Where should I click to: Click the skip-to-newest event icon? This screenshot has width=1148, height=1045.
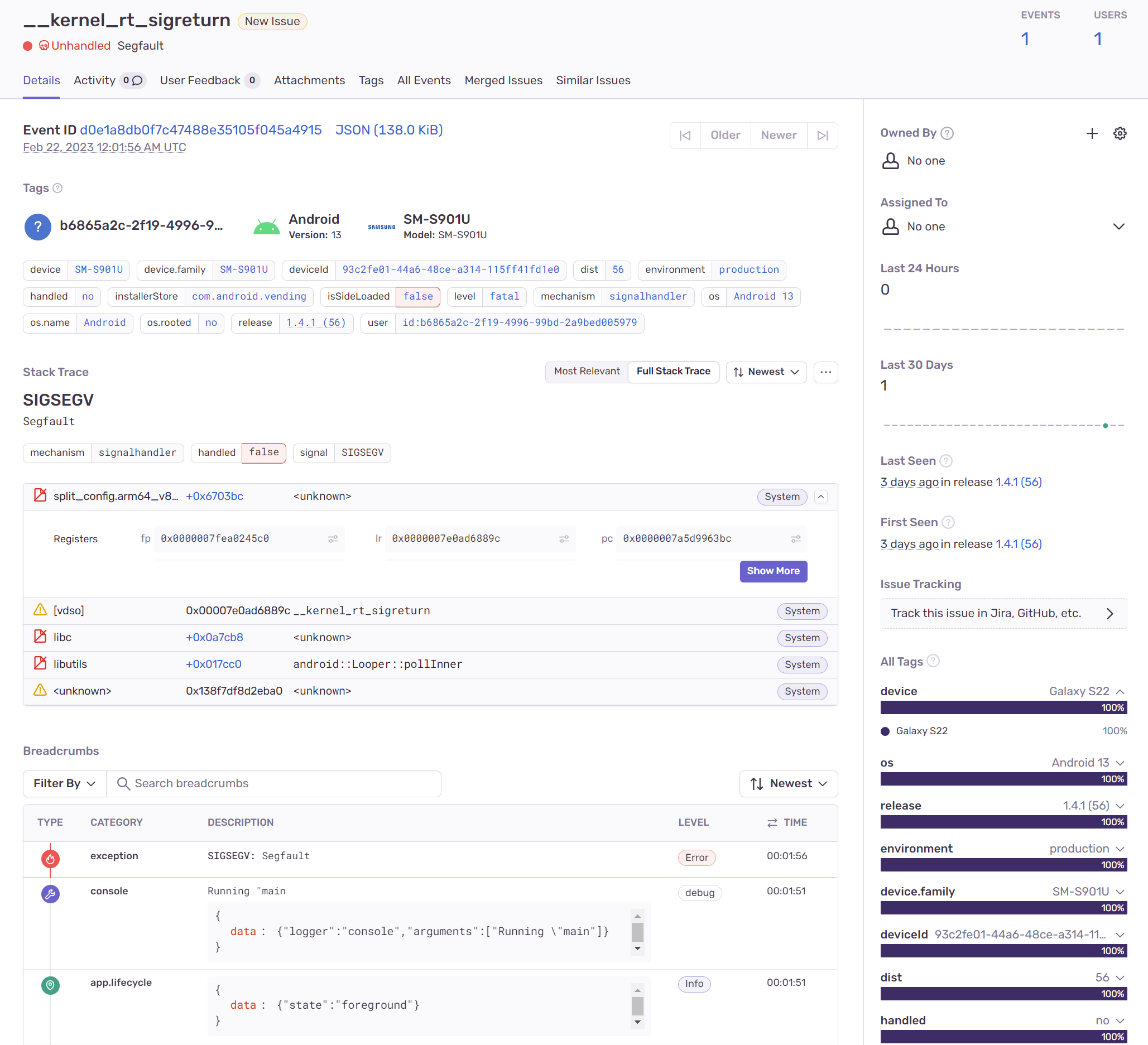click(x=822, y=135)
